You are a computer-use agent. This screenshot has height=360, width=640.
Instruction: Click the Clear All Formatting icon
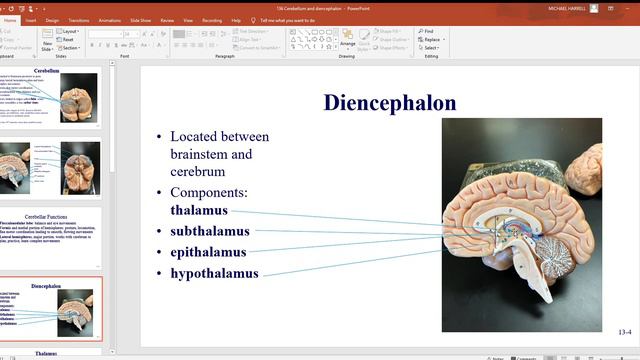tap(163, 34)
